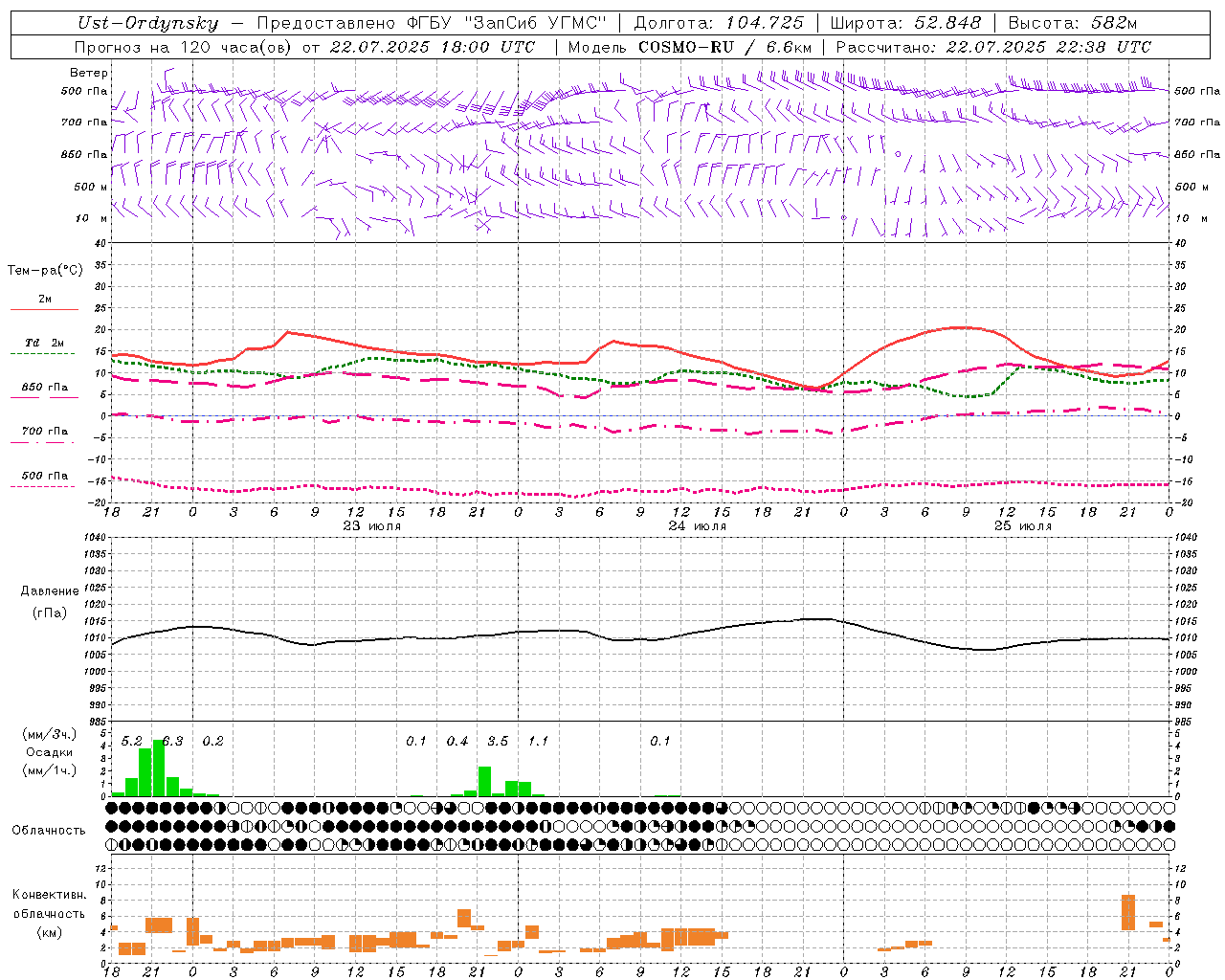Click '500 гПа' entry in temperature legend
The image size is (1225, 980).
point(45,476)
